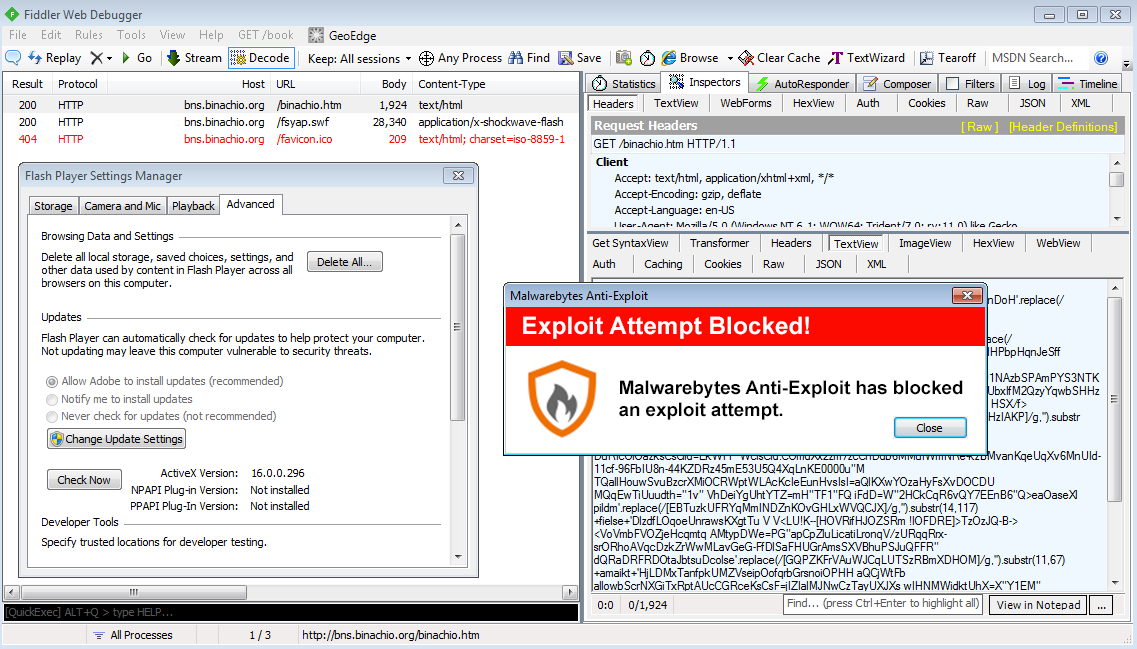
Task: Select 'Never check for updates' radio option
Action: pyautogui.click(x=52, y=416)
